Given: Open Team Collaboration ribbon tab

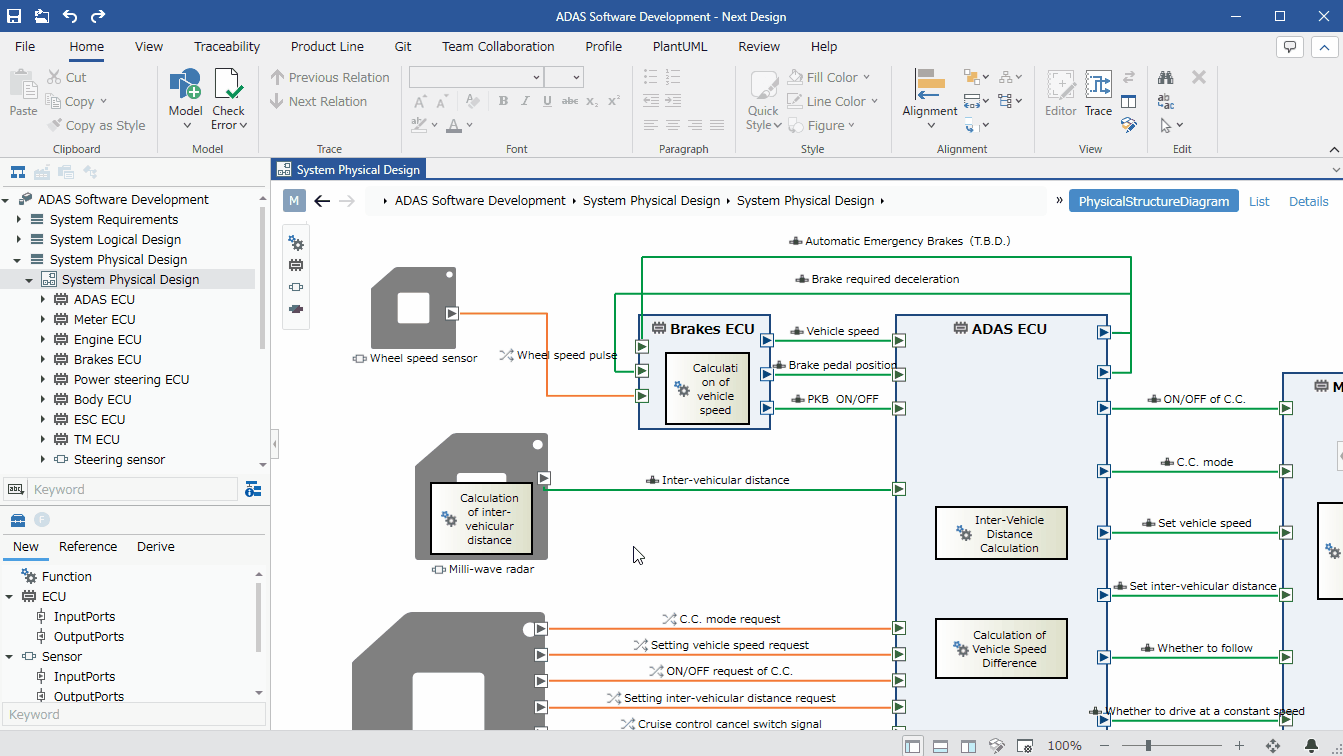Looking at the screenshot, I should pyautogui.click(x=498, y=46).
